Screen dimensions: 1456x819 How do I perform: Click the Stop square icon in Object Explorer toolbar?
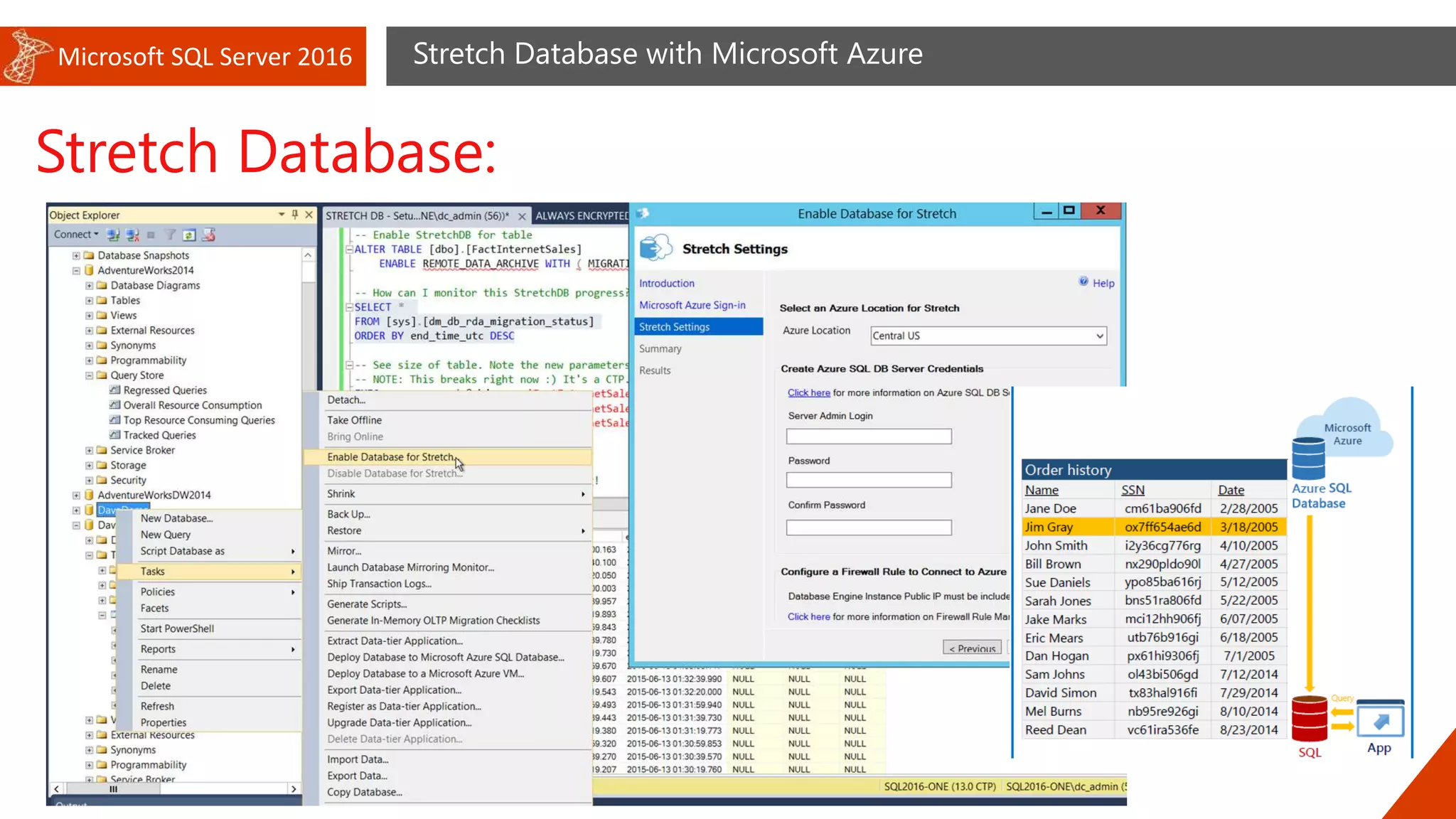click(151, 235)
